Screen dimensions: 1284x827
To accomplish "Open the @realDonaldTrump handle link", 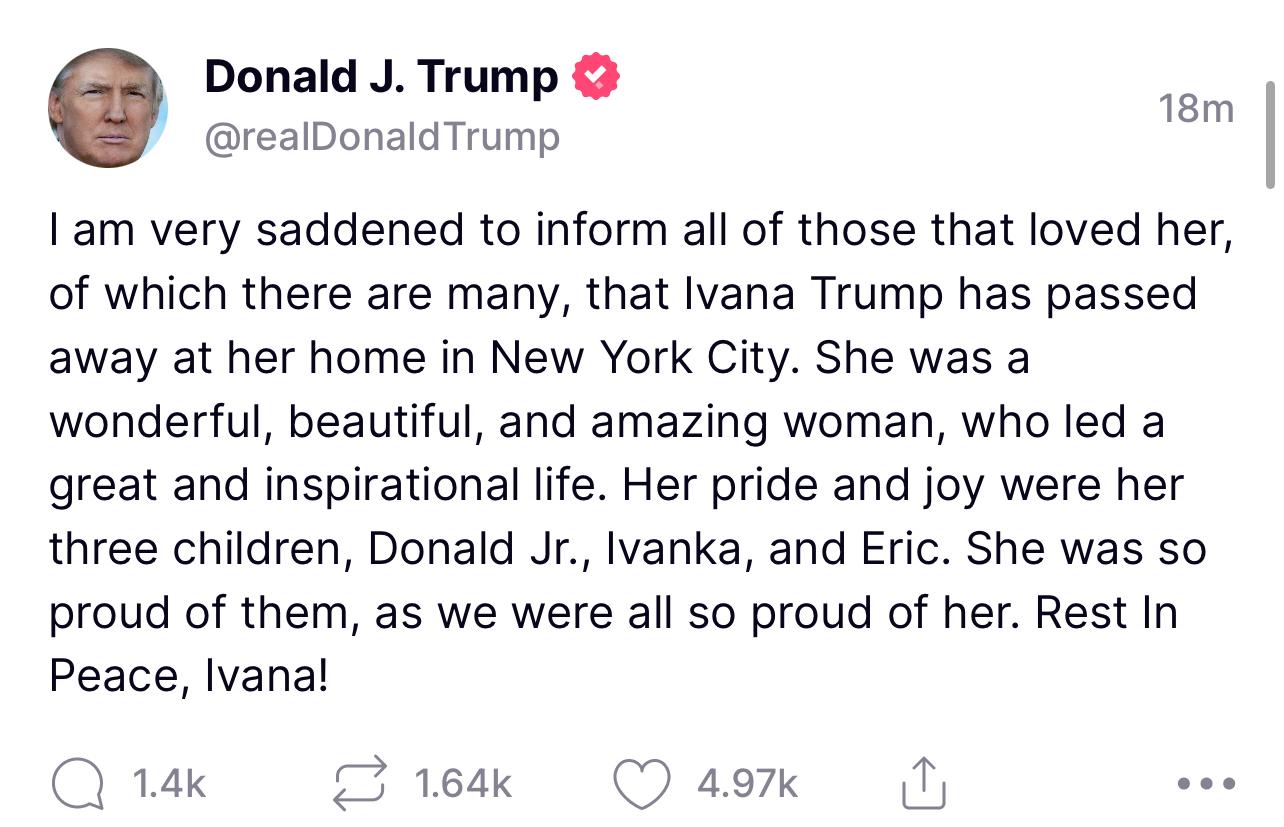I will pos(382,137).
